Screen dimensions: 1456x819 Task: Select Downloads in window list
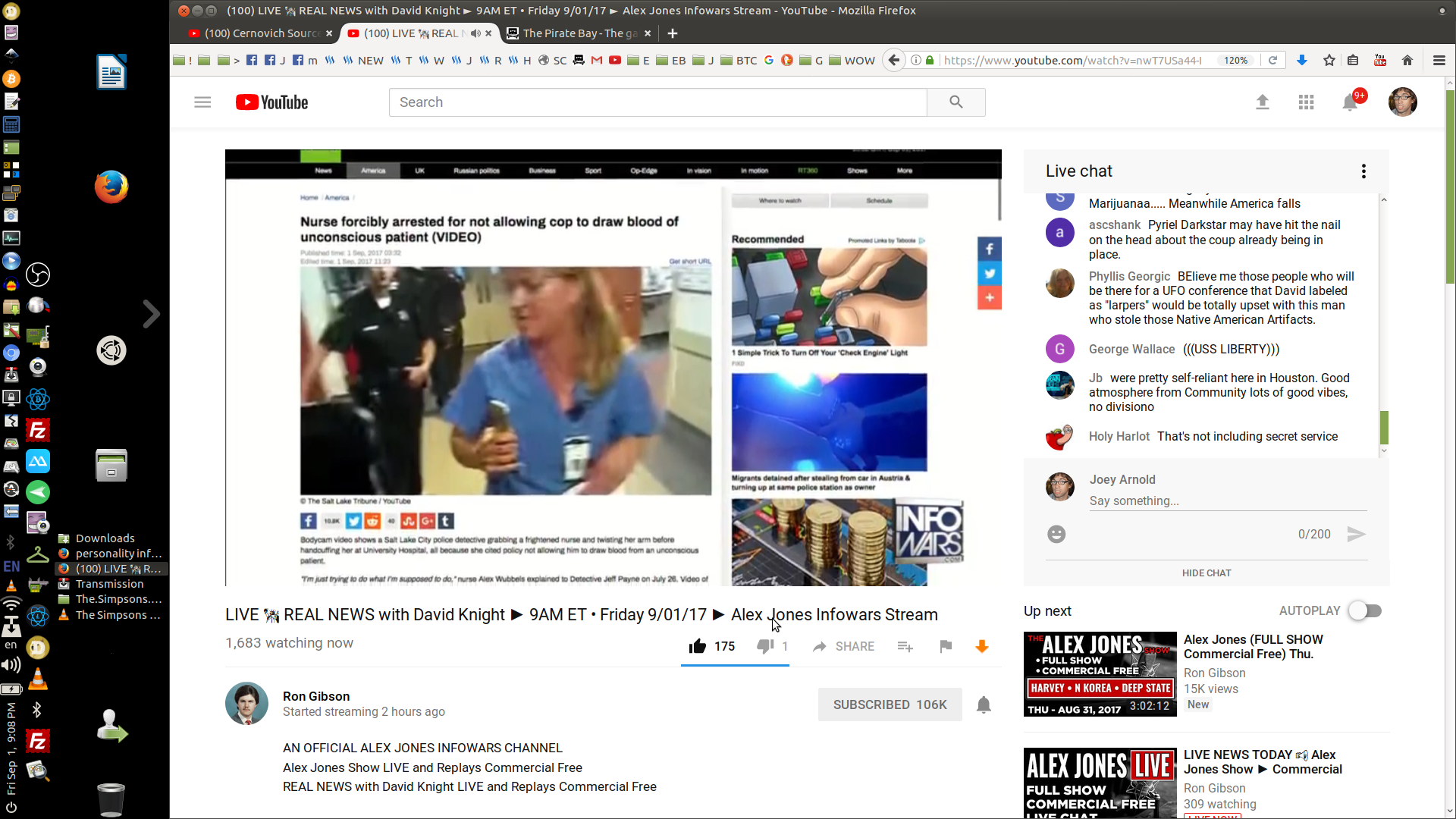(105, 538)
